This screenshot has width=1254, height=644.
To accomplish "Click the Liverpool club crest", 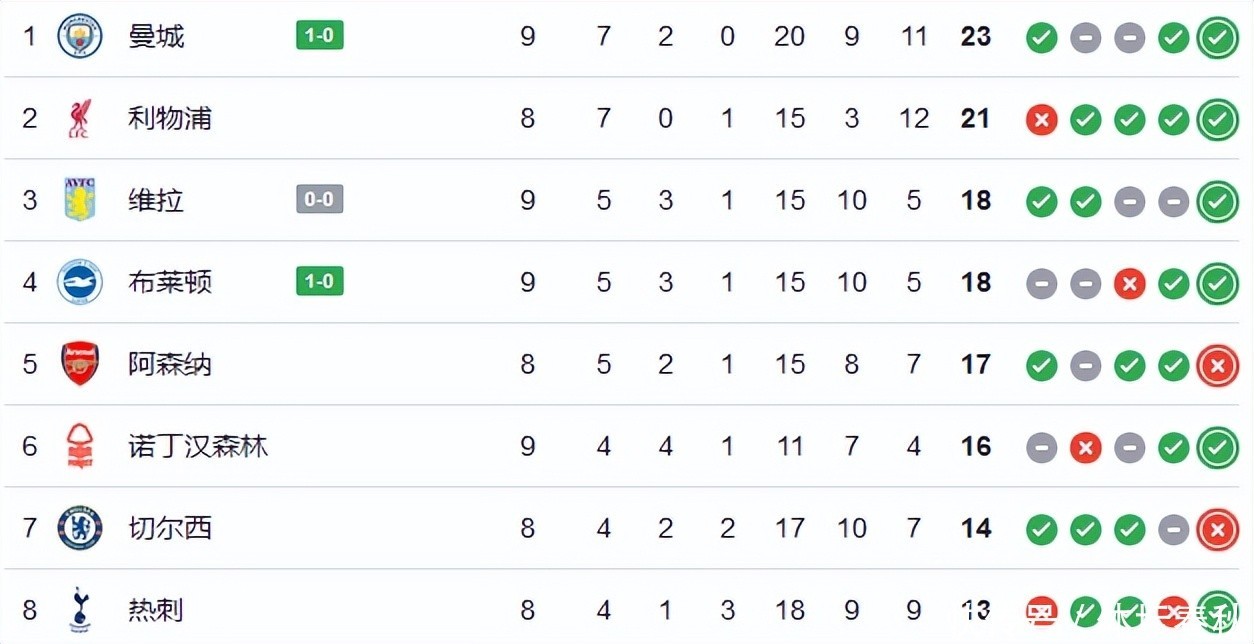I will [x=80, y=119].
